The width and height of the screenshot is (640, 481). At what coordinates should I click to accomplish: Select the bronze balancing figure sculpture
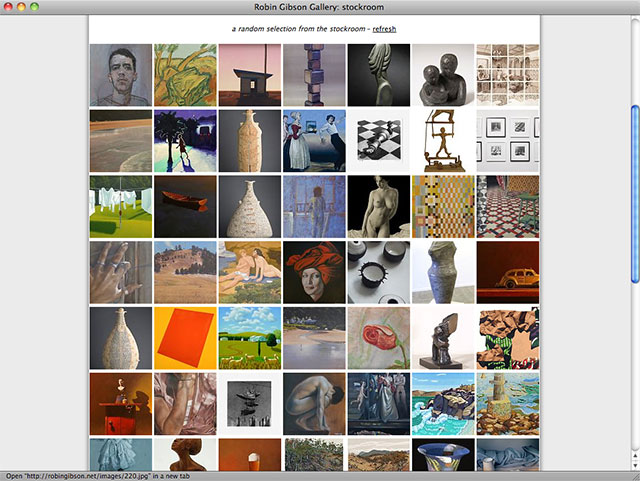(x=443, y=141)
